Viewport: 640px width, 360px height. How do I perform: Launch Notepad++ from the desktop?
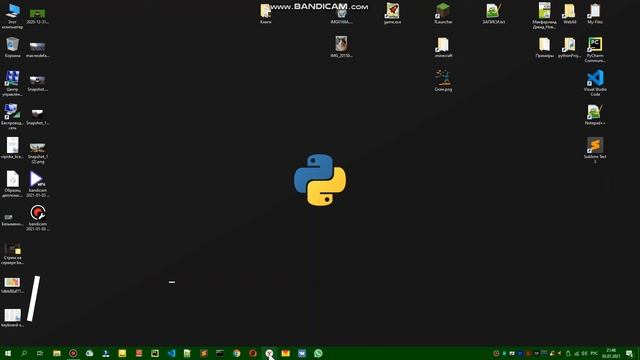595,115
